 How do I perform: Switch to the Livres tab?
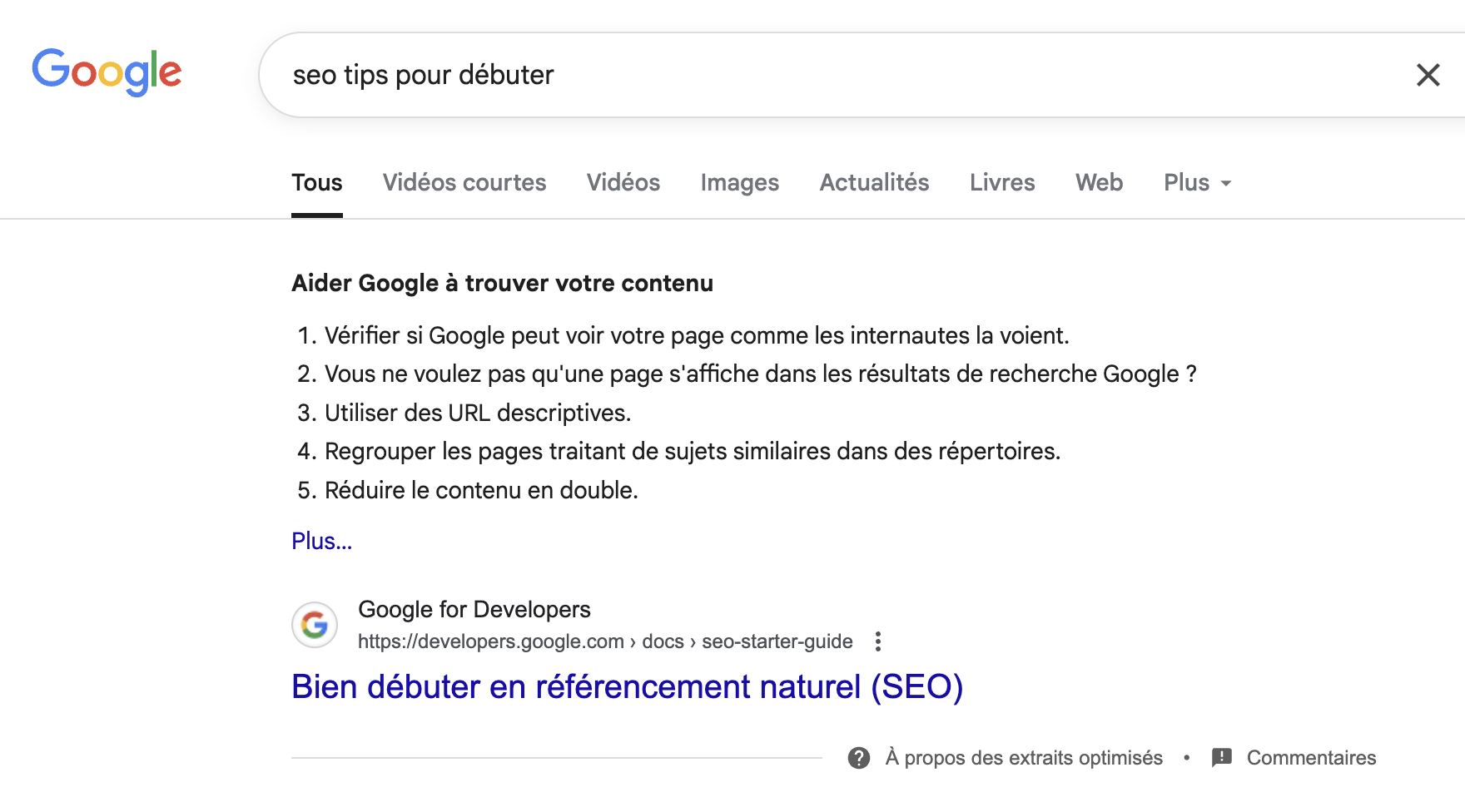pos(1002,182)
